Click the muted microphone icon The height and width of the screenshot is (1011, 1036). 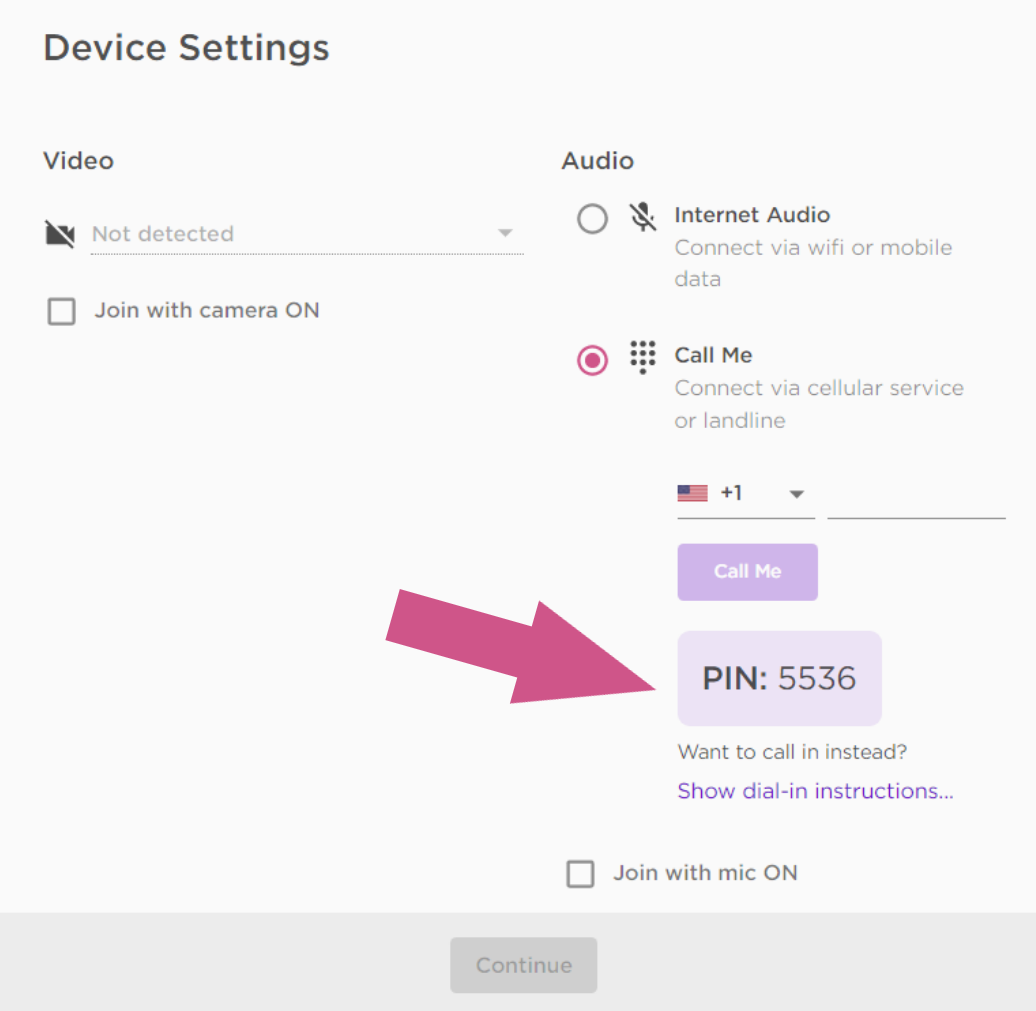pos(643,217)
